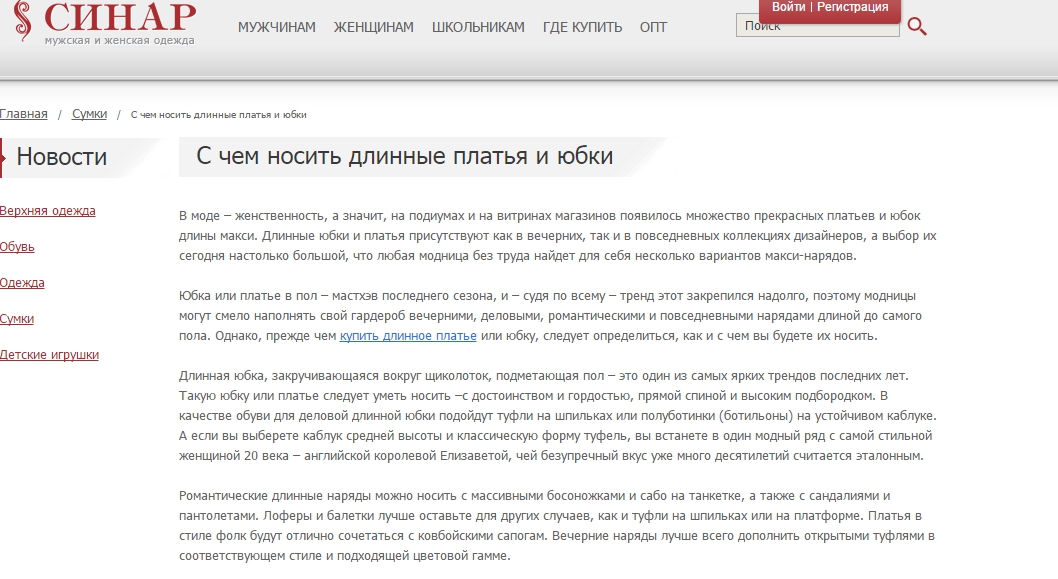Click the breadcrumb text 'С чем носить длинные платья и юбки'
This screenshot has width=1058, height=579.
(218, 115)
